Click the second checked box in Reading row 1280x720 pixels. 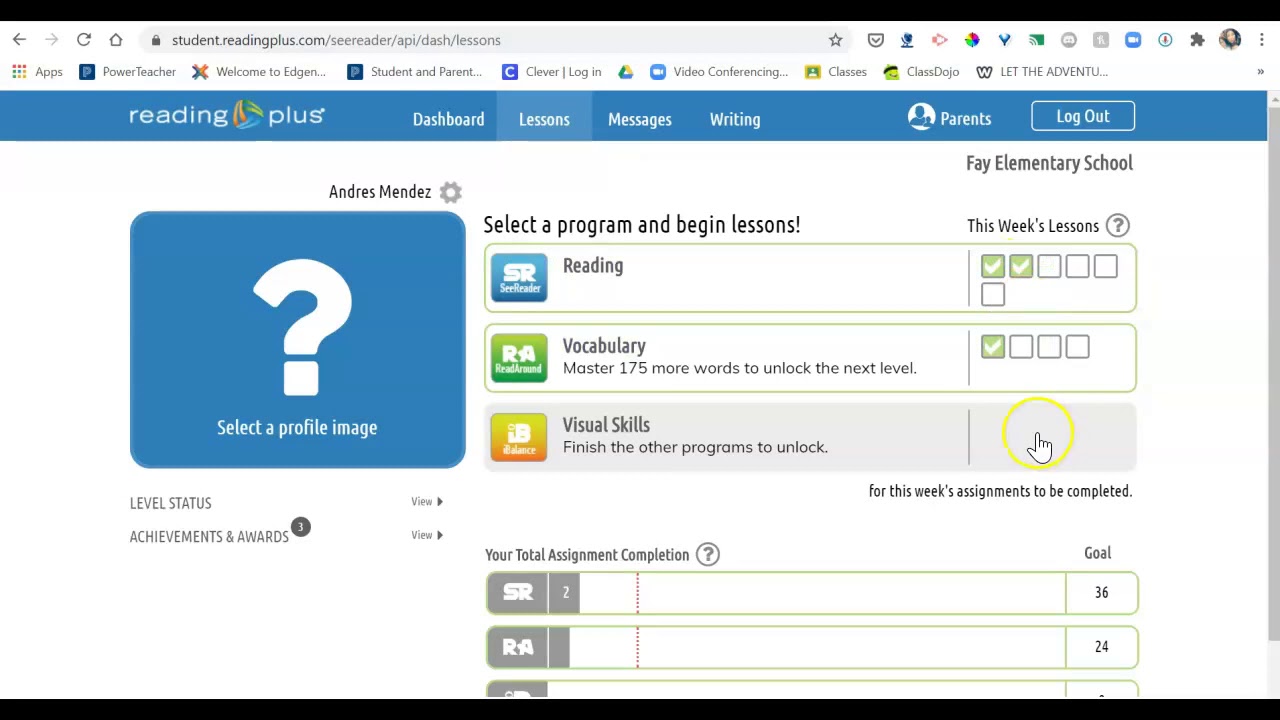point(1021,266)
